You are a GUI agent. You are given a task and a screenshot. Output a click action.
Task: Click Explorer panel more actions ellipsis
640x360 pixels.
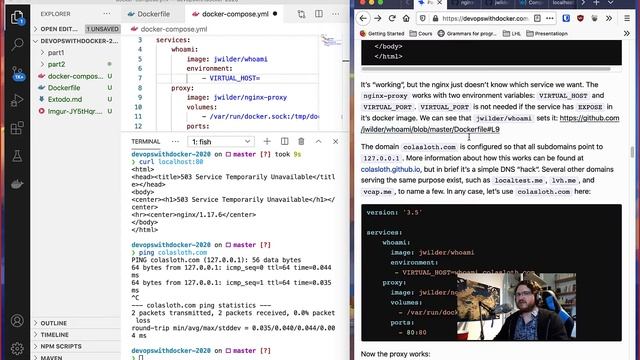(107, 13)
